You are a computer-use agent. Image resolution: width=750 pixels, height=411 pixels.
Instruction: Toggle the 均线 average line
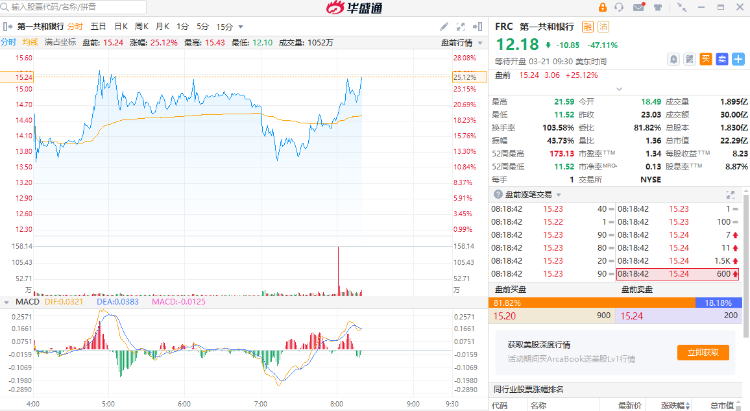tap(30, 42)
